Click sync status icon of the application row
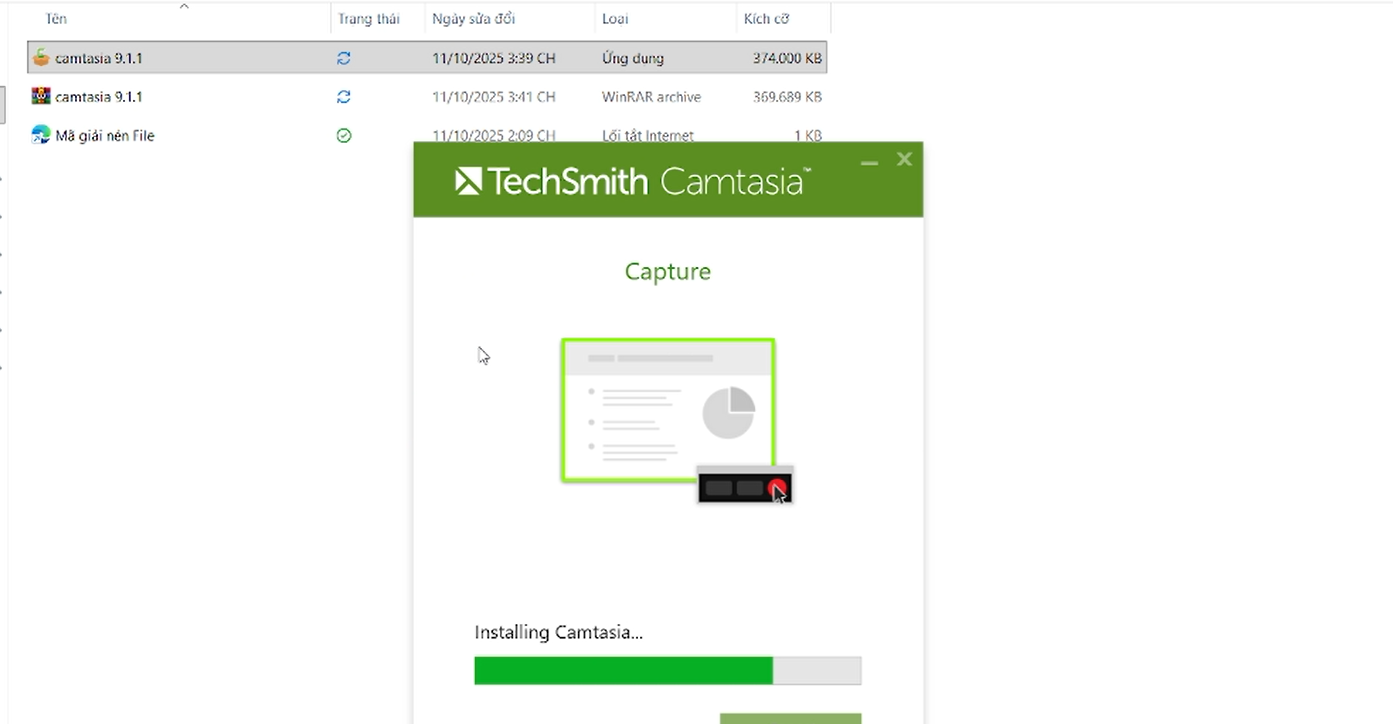The height and width of the screenshot is (724, 1393). click(344, 59)
